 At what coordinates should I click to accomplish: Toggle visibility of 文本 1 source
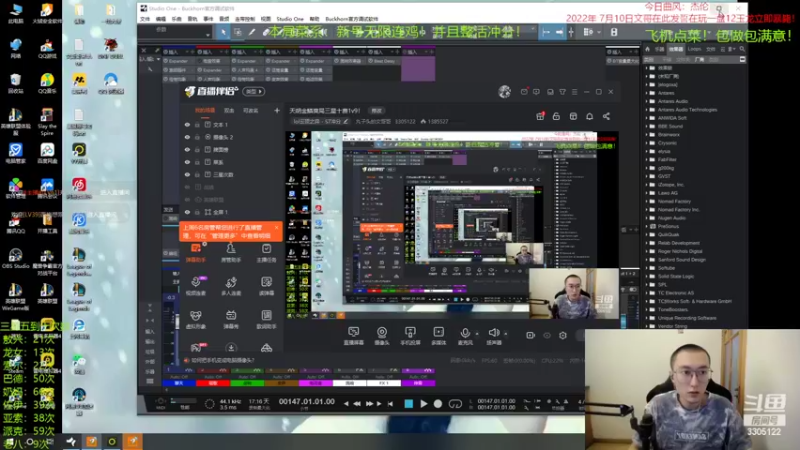coord(187,124)
